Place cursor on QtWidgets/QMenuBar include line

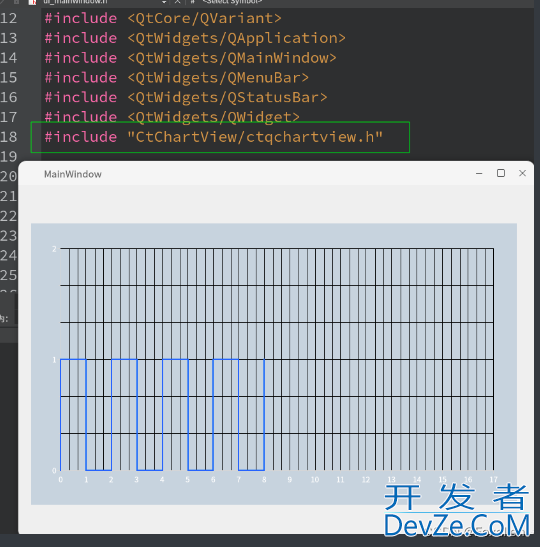tap(177, 78)
